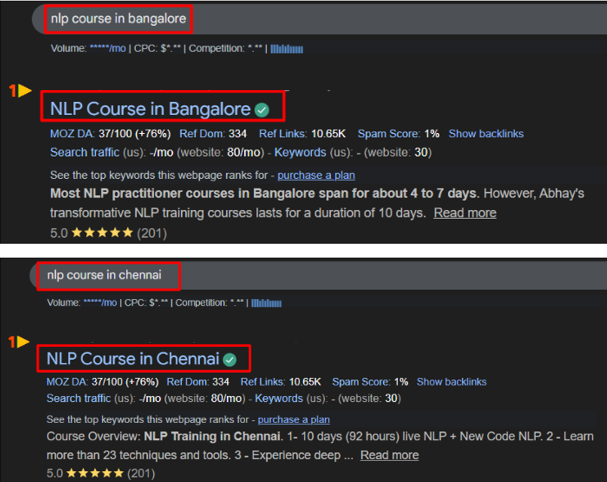This screenshot has height=482, width=607.
Task: Click the star rating under the Bangalore result
Action: [106, 233]
